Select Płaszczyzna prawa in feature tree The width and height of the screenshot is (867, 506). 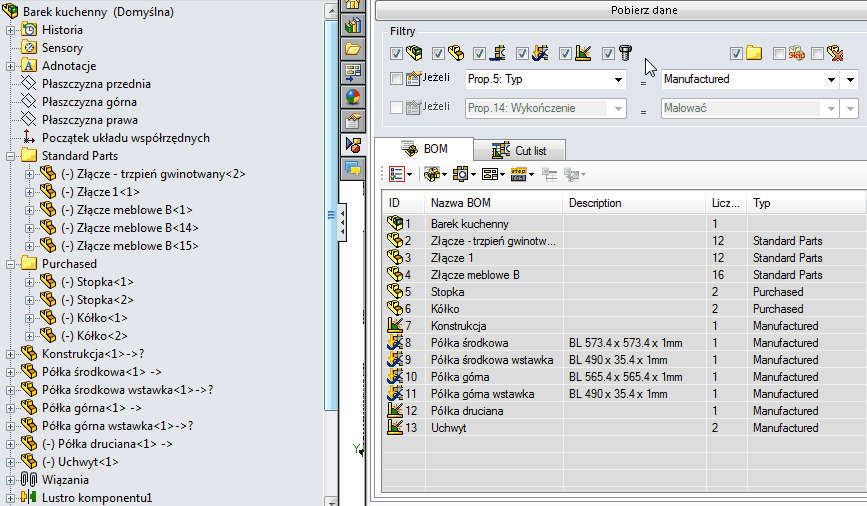pyautogui.click(x=90, y=120)
